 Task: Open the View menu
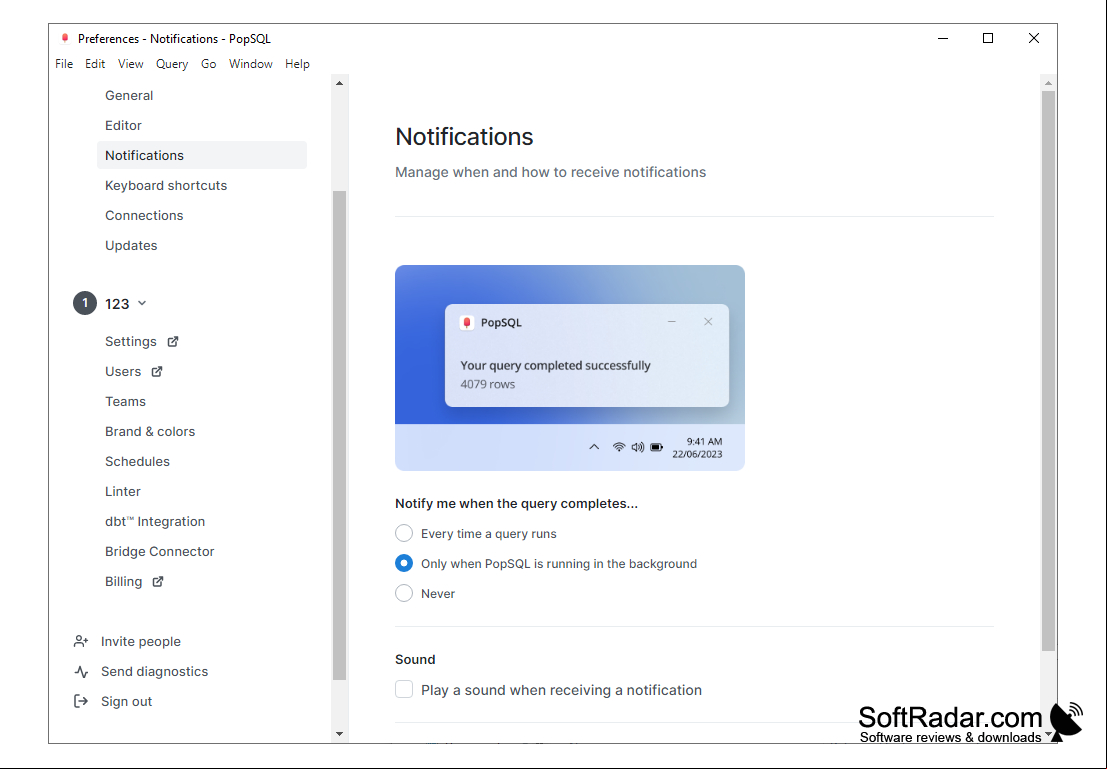click(131, 64)
